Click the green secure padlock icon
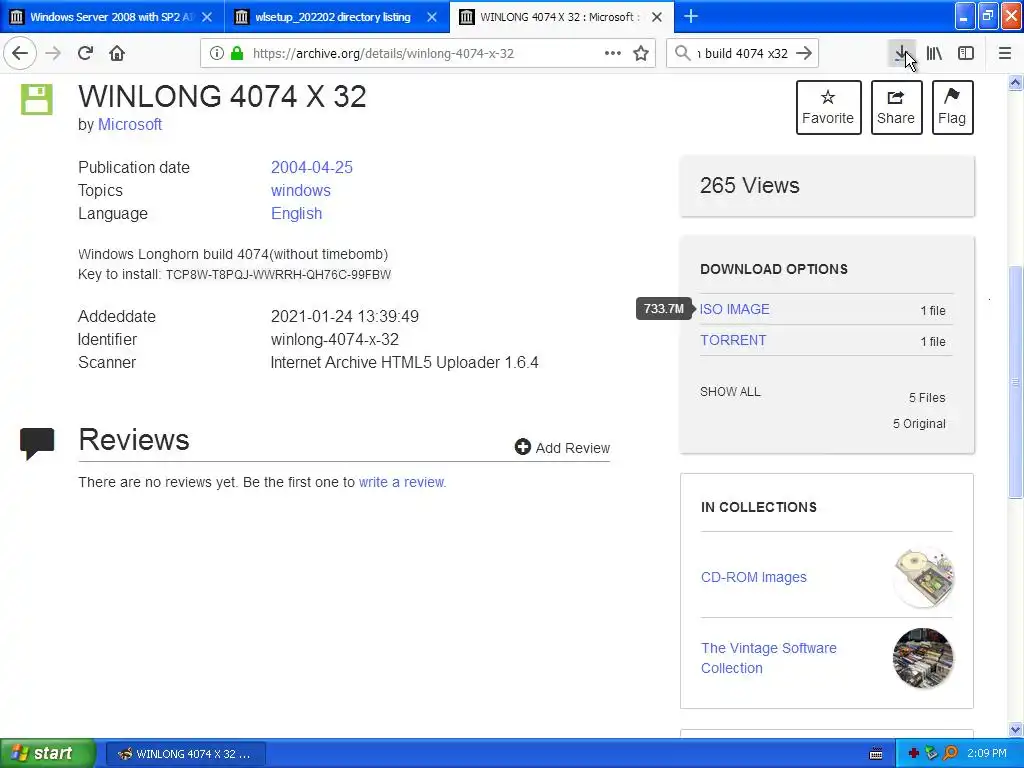 pyautogui.click(x=236, y=54)
